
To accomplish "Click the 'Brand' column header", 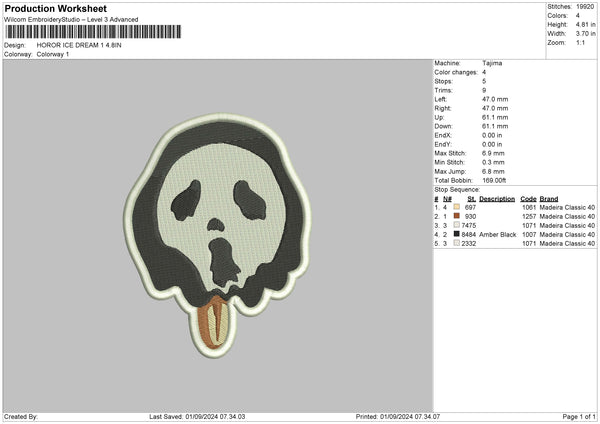I will (549, 199).
